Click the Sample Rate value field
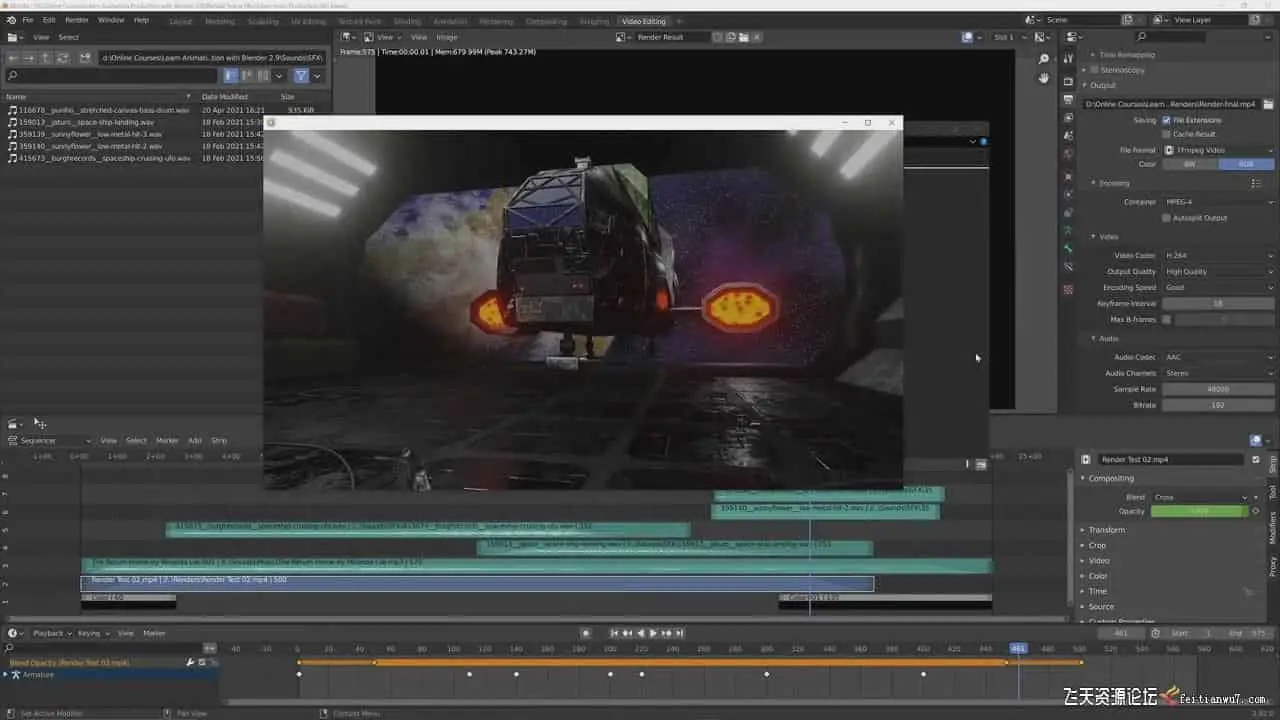Screen dimensions: 1280x720 [x=1218, y=389]
